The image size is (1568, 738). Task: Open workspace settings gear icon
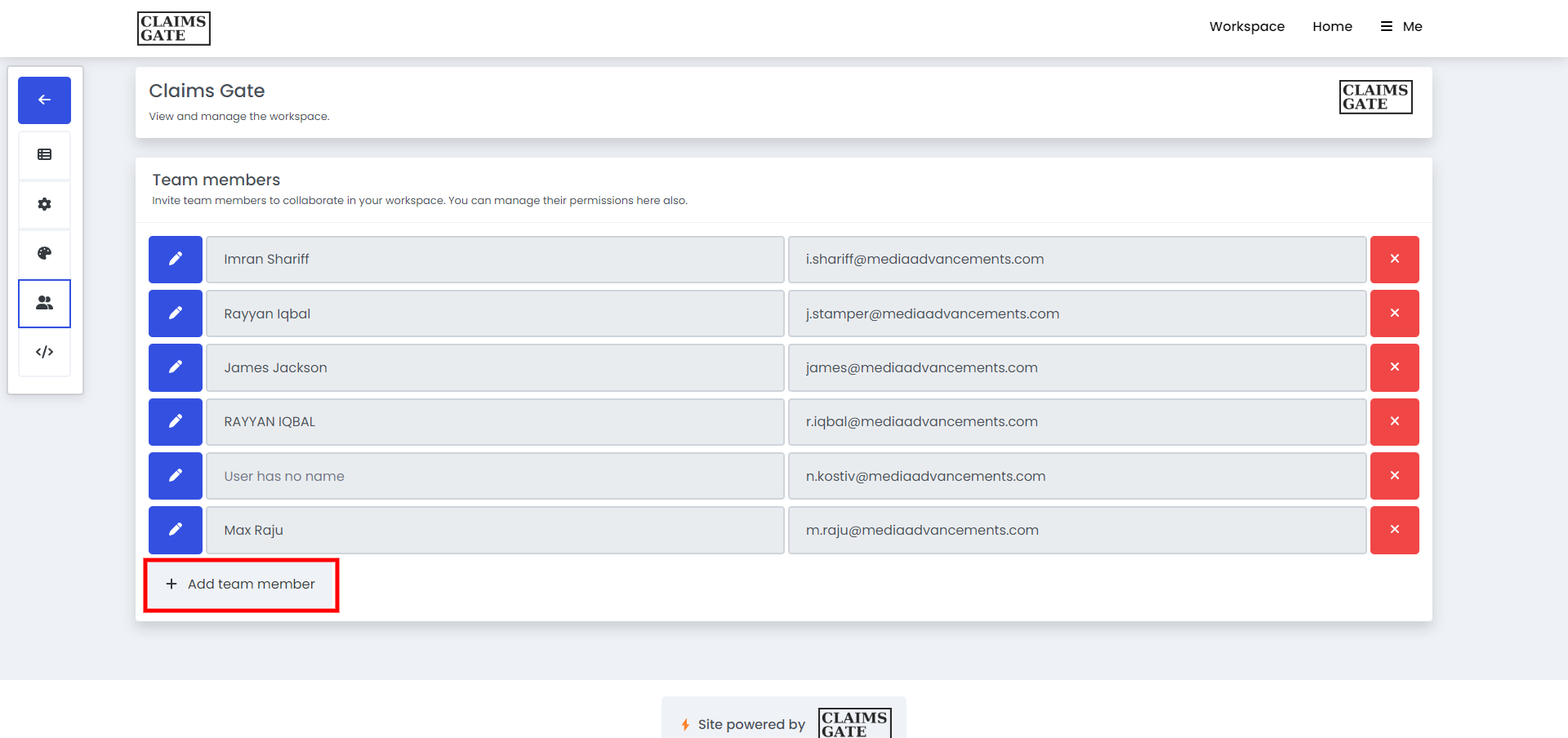coord(44,204)
